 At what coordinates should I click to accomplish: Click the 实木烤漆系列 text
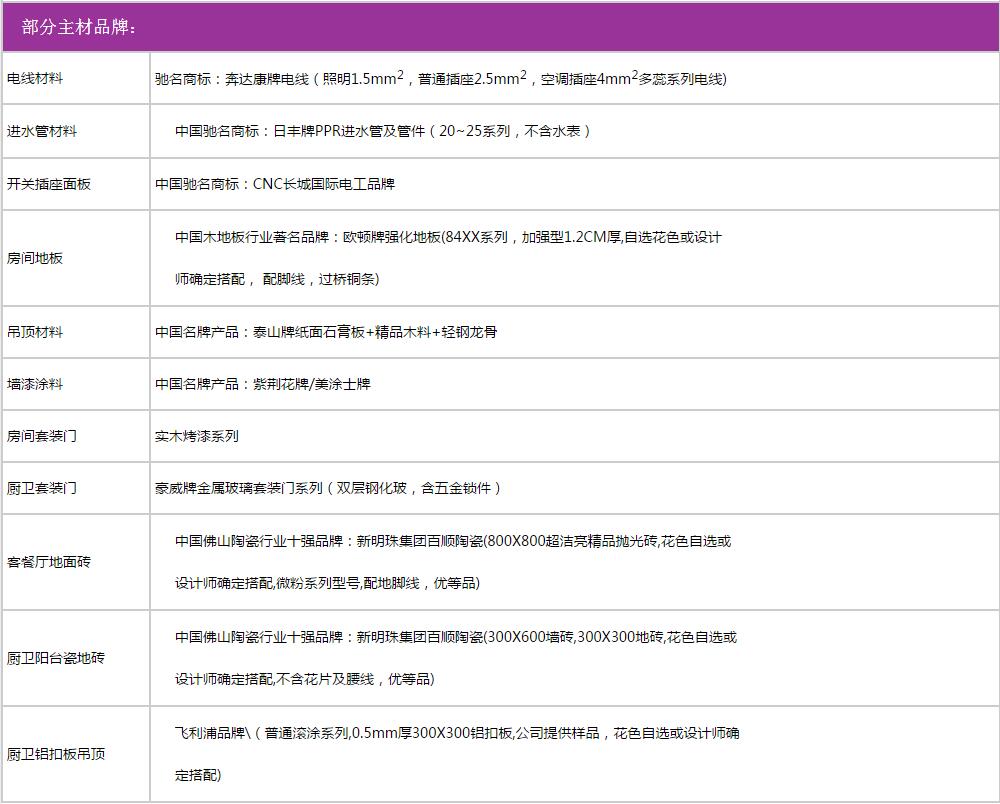point(197,437)
